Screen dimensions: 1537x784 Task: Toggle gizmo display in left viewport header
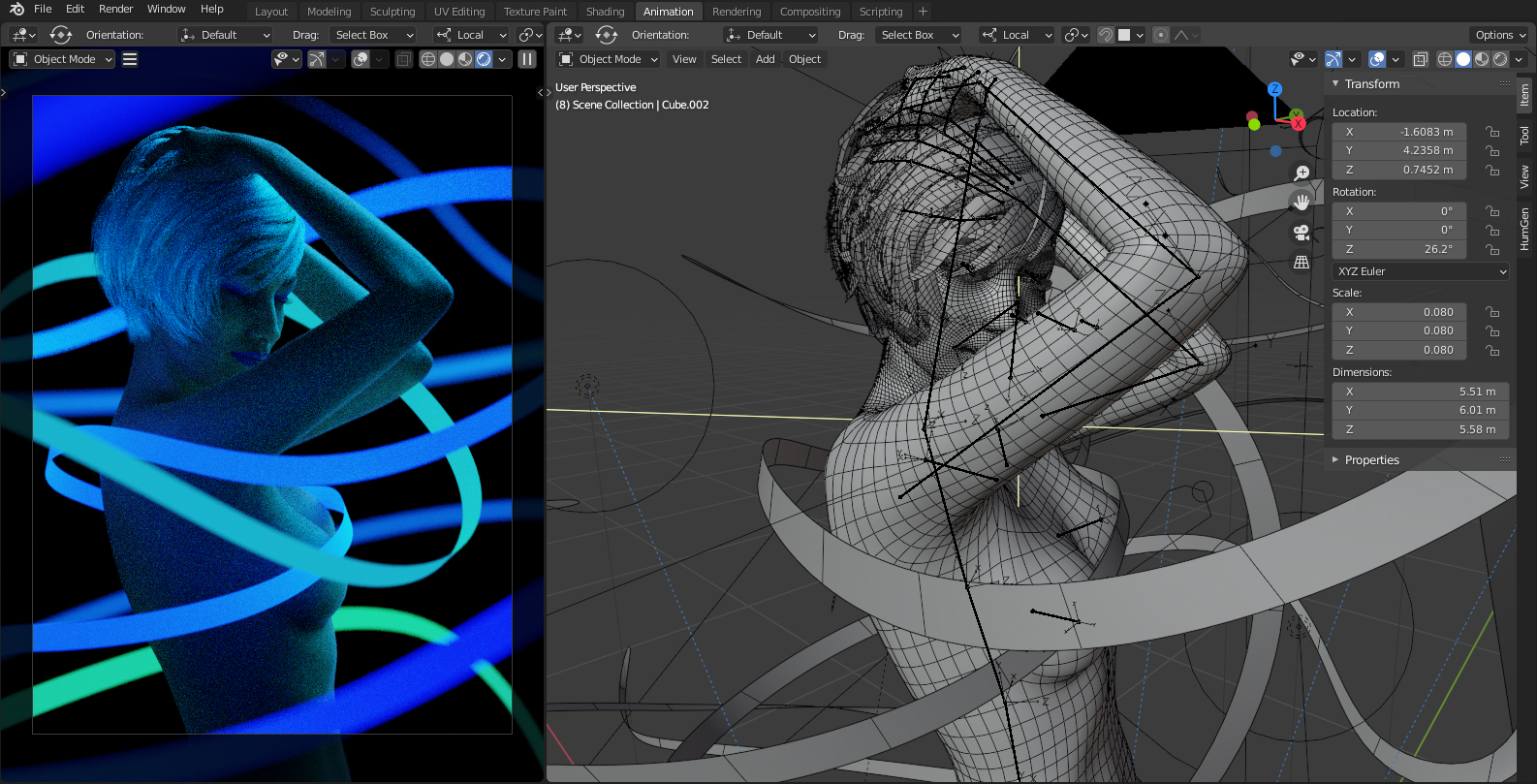[x=317, y=59]
